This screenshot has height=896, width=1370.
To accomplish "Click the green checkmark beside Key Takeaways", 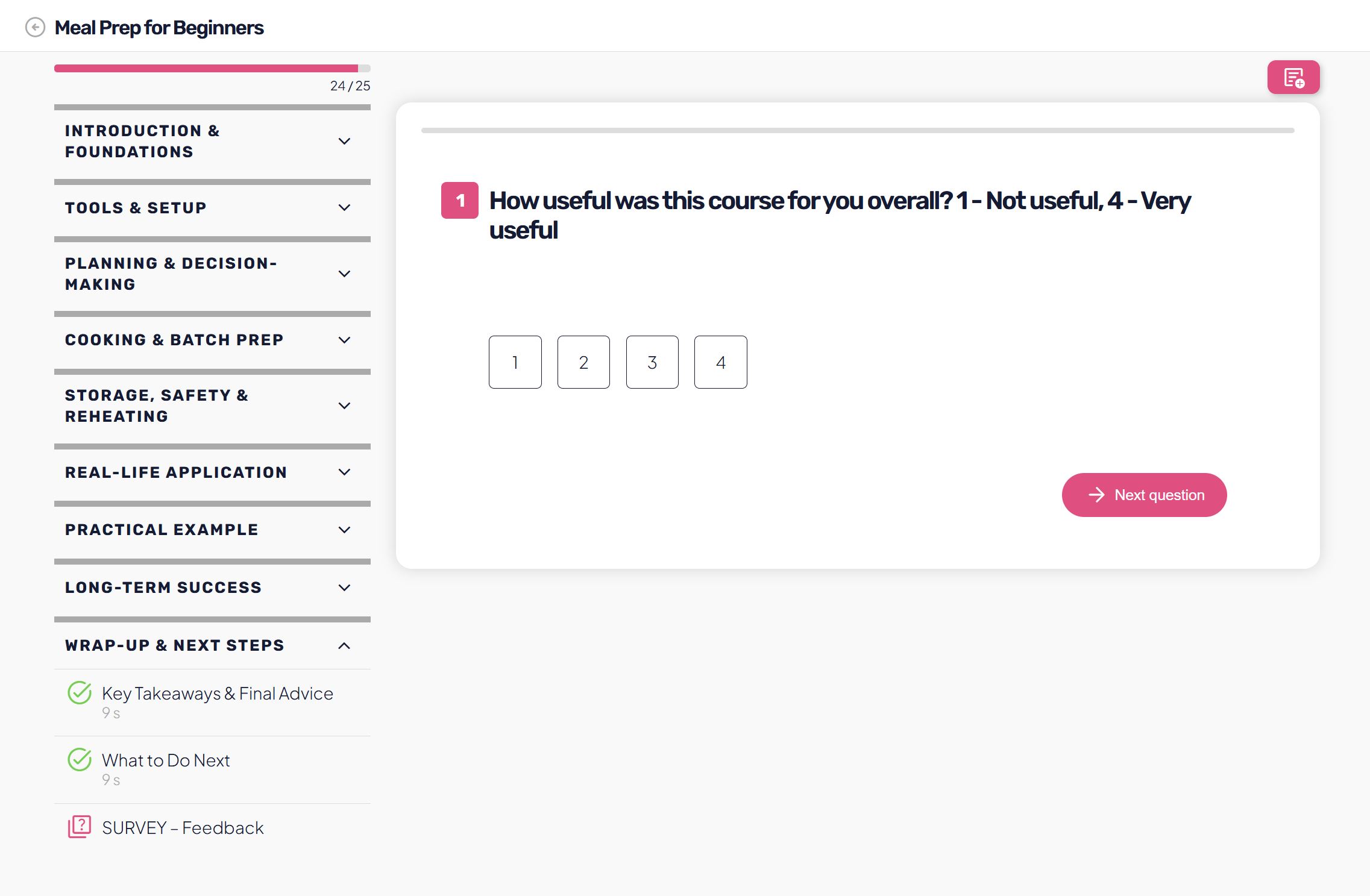I will [x=80, y=693].
